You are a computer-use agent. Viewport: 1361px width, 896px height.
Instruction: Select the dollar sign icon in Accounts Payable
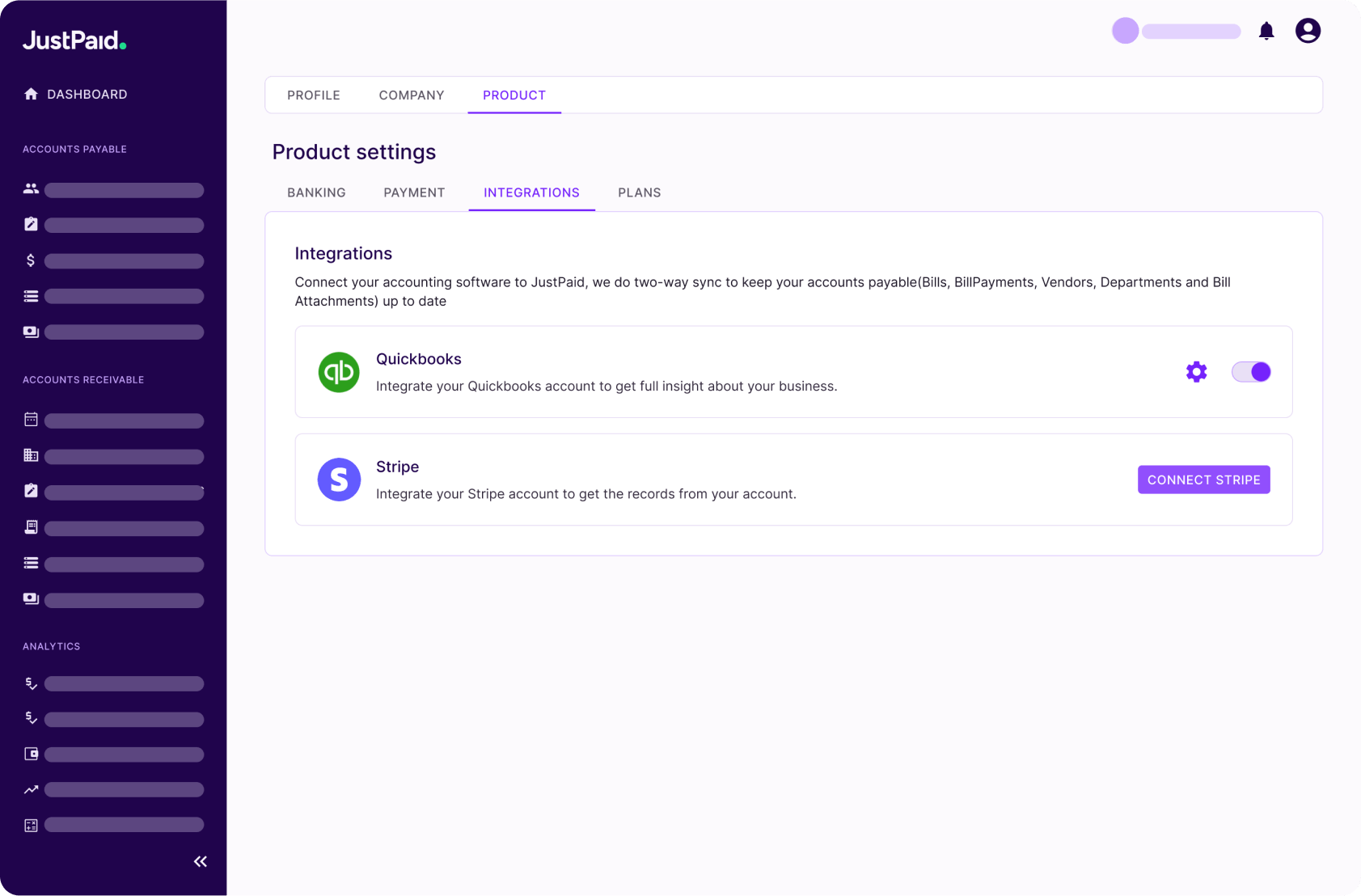point(31,260)
